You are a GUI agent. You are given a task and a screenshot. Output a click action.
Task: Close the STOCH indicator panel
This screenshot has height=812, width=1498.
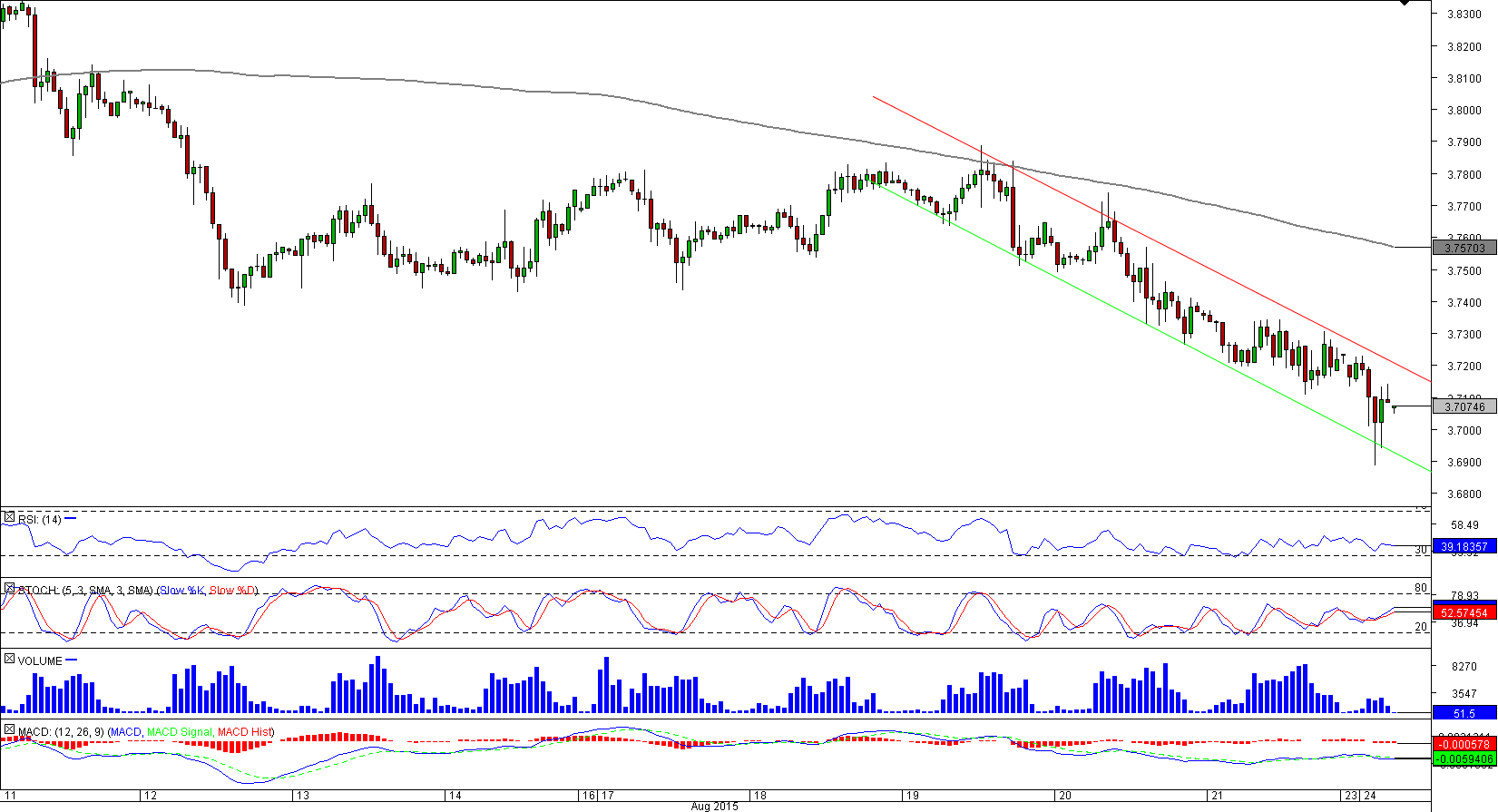pos(9,590)
